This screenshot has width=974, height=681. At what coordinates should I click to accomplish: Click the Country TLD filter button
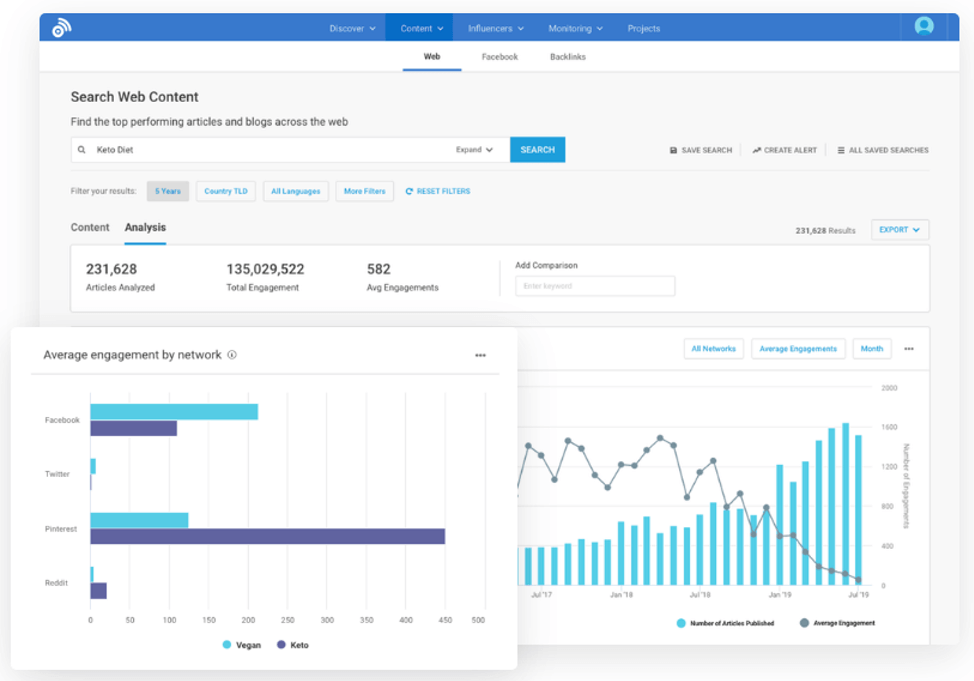point(225,191)
